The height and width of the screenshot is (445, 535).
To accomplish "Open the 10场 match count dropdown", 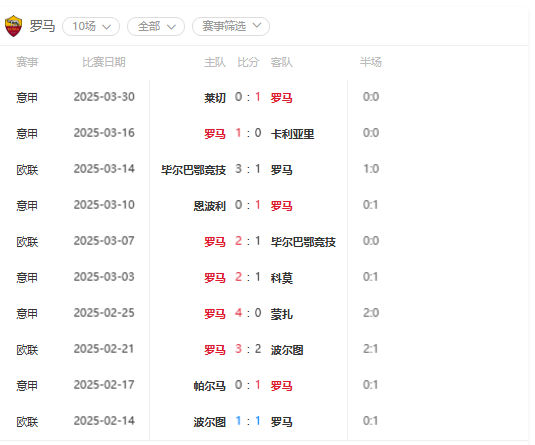I will (x=91, y=26).
